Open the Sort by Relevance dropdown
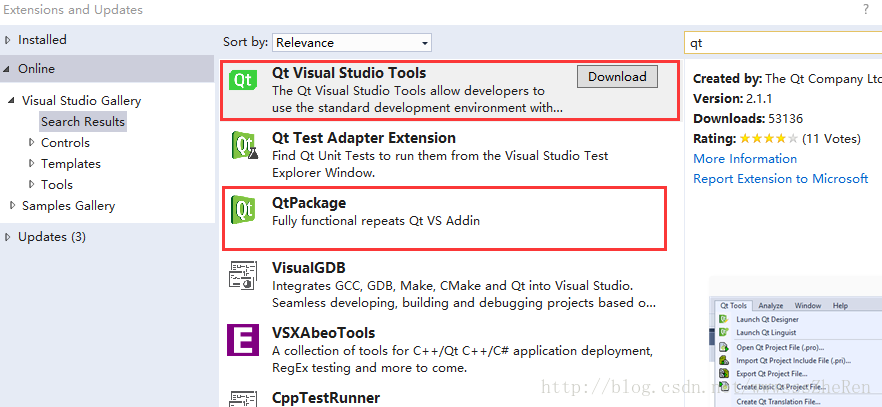 tap(352, 43)
